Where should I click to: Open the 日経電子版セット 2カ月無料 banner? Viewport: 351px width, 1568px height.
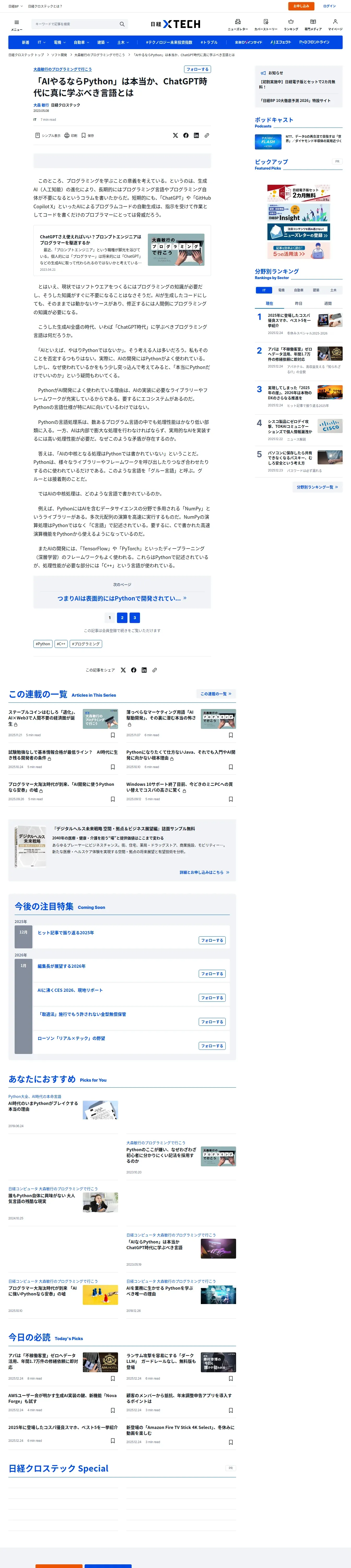click(299, 193)
